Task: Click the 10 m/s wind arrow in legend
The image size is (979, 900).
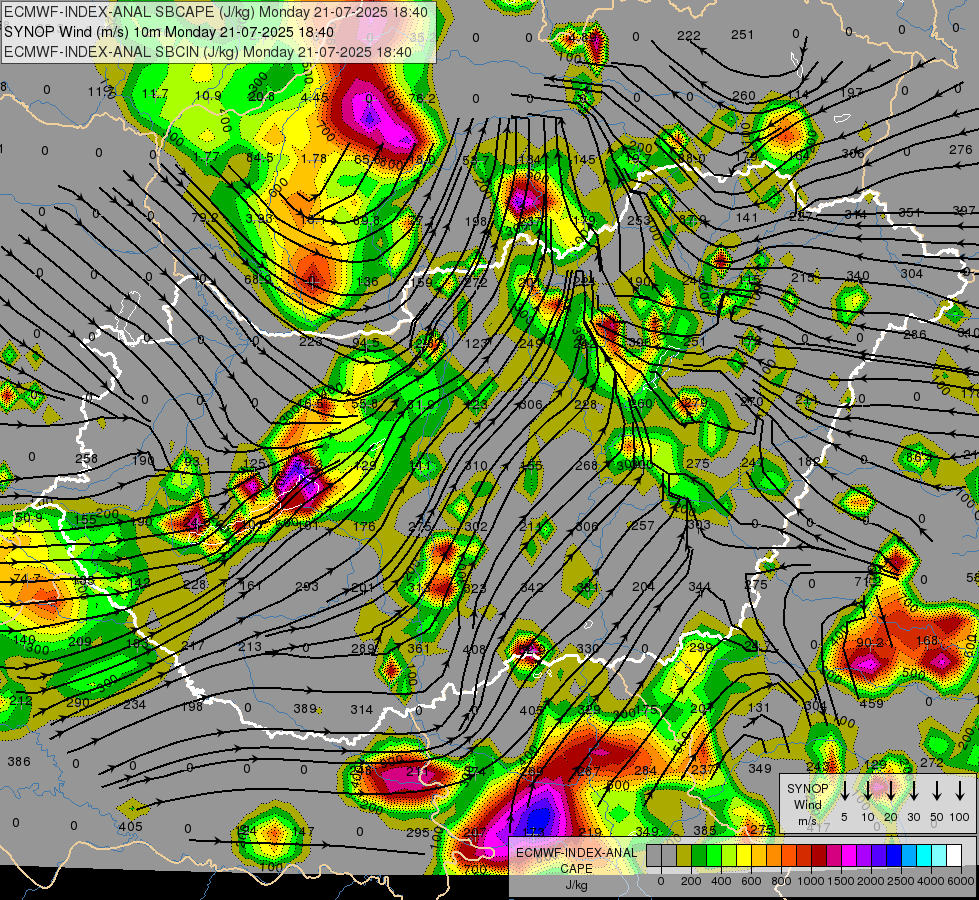Action: [867, 790]
